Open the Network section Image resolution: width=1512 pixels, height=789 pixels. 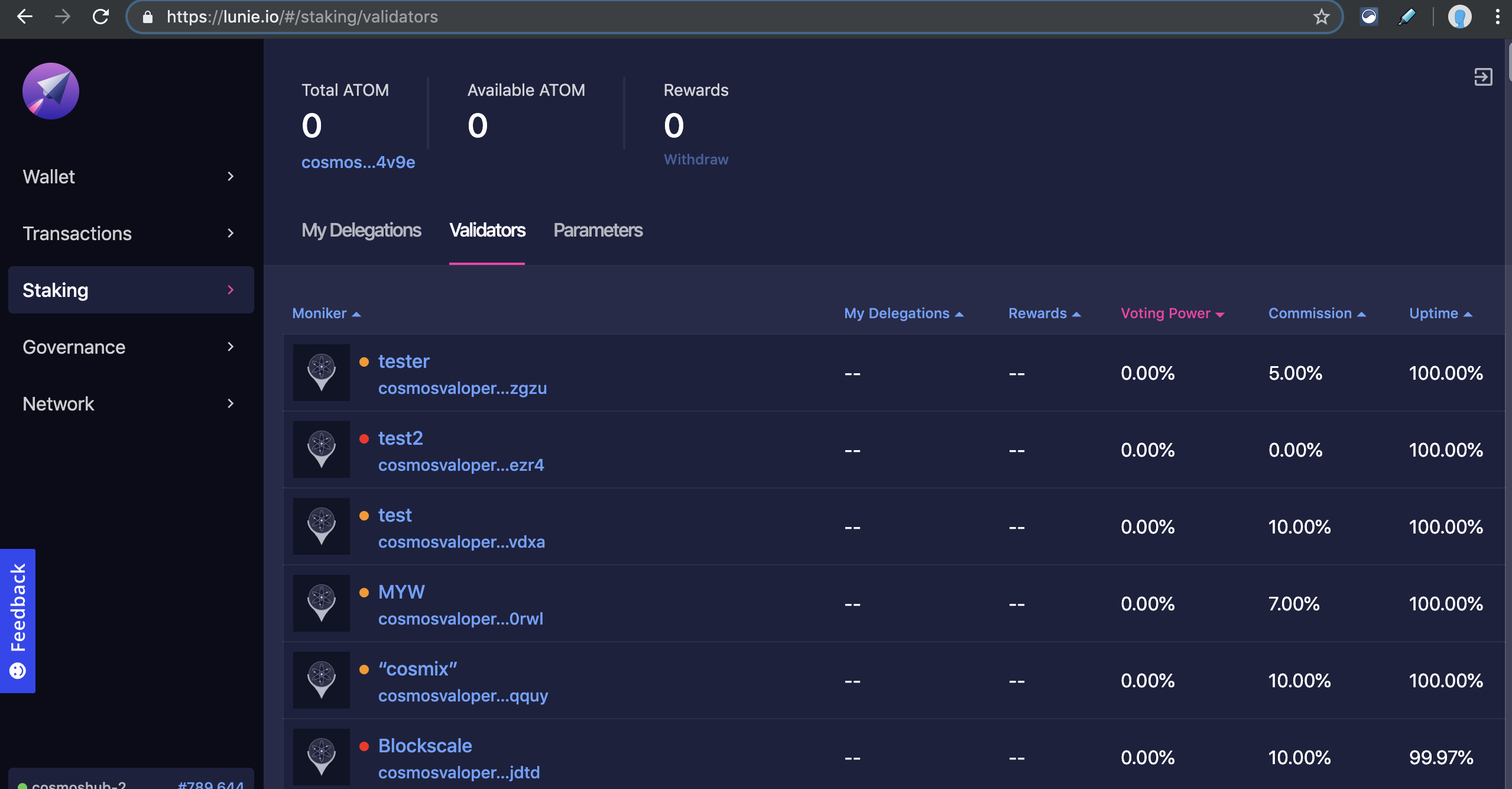coord(131,403)
